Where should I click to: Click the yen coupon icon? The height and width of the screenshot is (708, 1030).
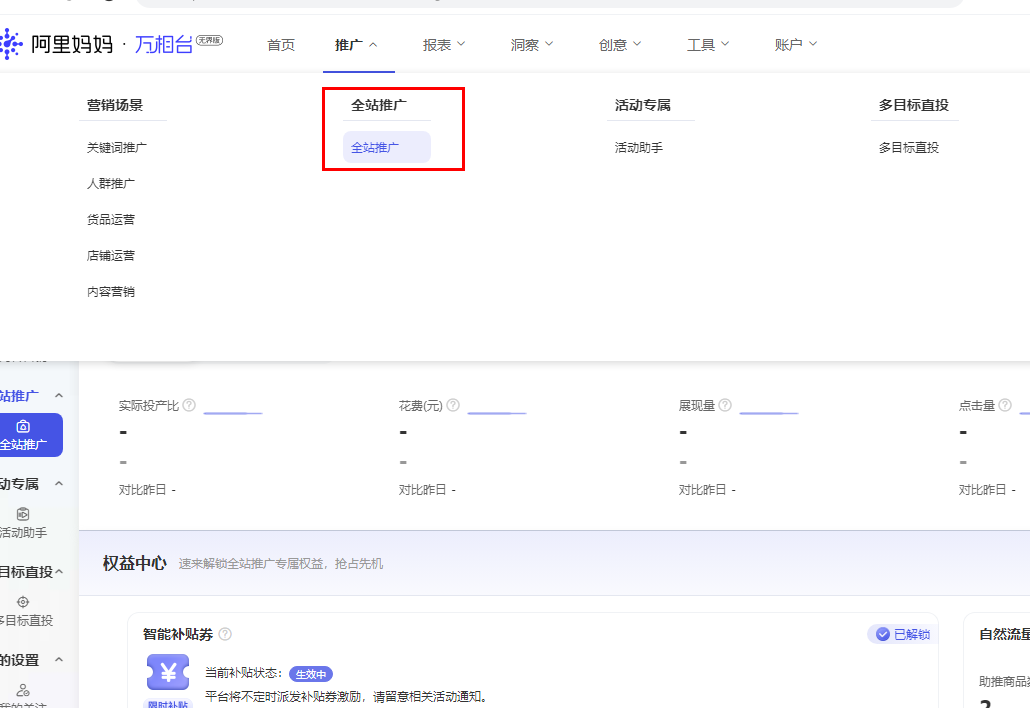[168, 673]
